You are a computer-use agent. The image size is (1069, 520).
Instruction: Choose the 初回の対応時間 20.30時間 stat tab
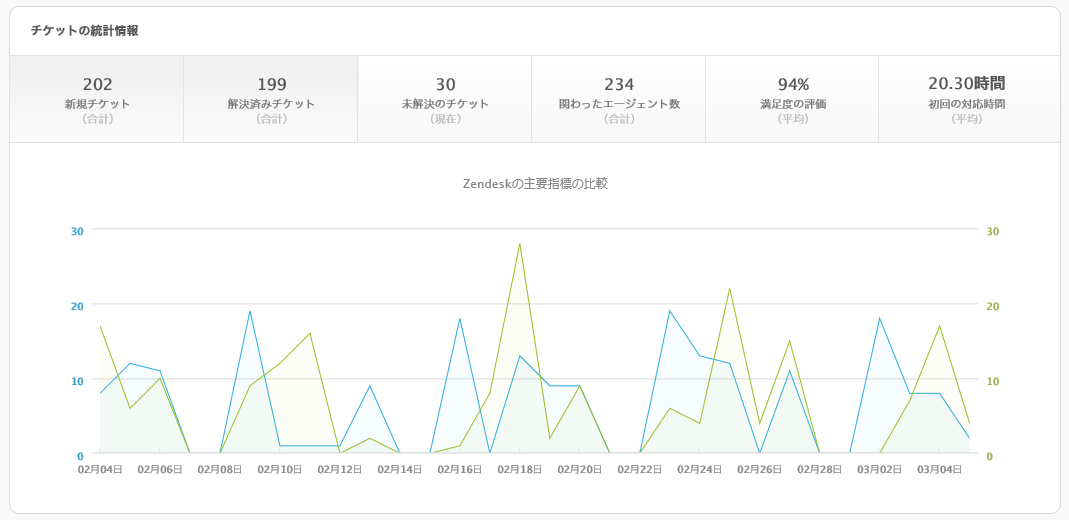pos(969,99)
